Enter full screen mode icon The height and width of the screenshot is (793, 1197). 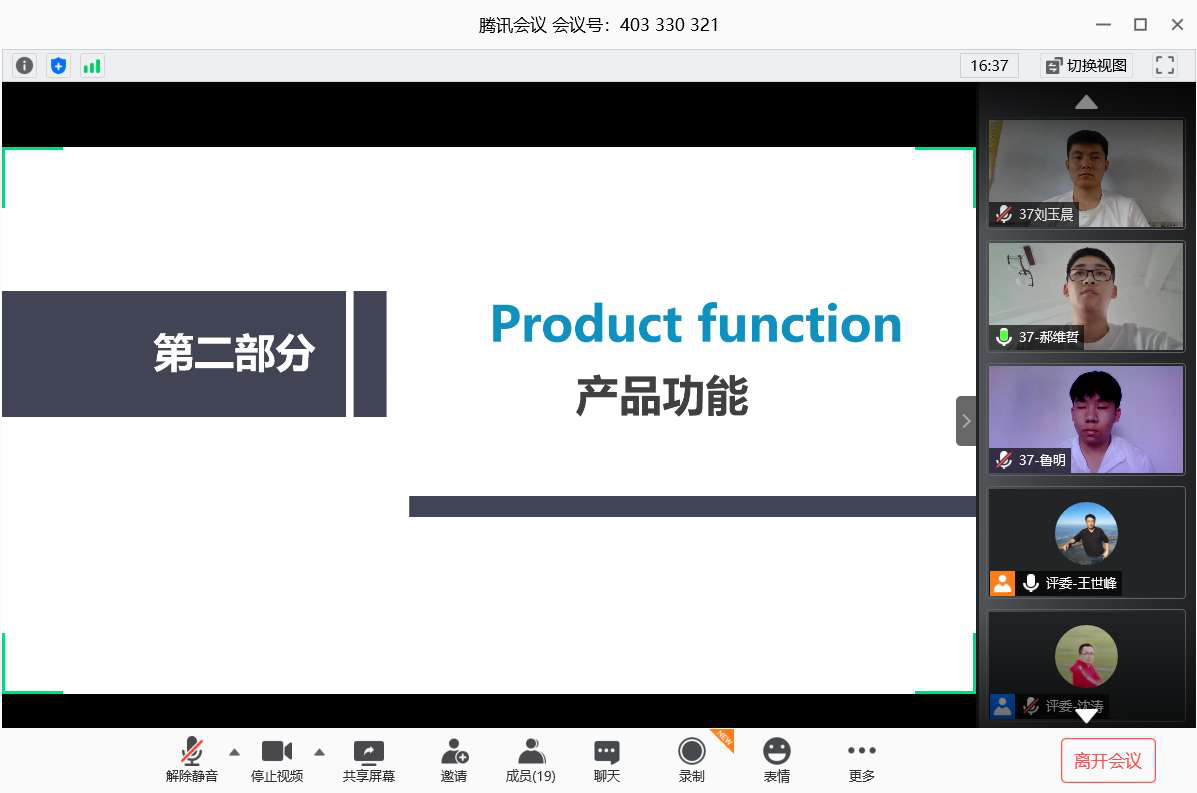coord(1164,66)
